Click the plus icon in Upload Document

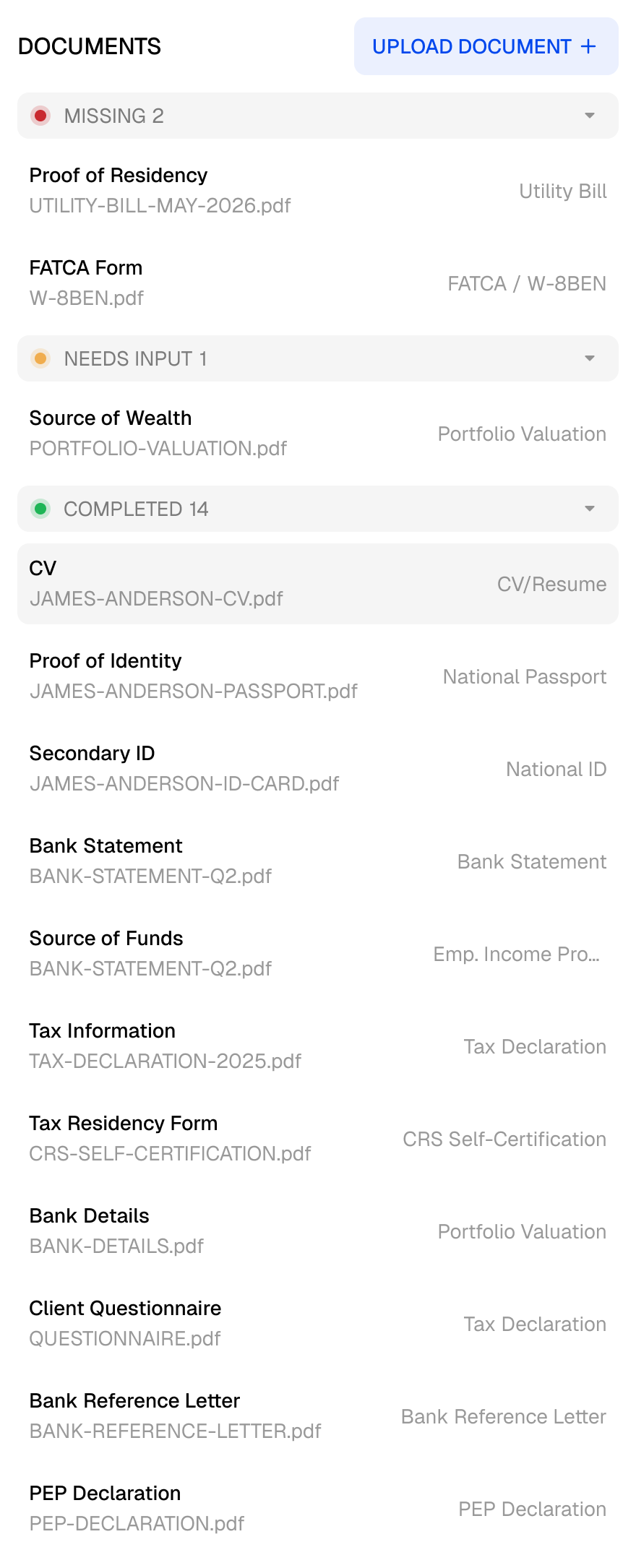[588, 46]
